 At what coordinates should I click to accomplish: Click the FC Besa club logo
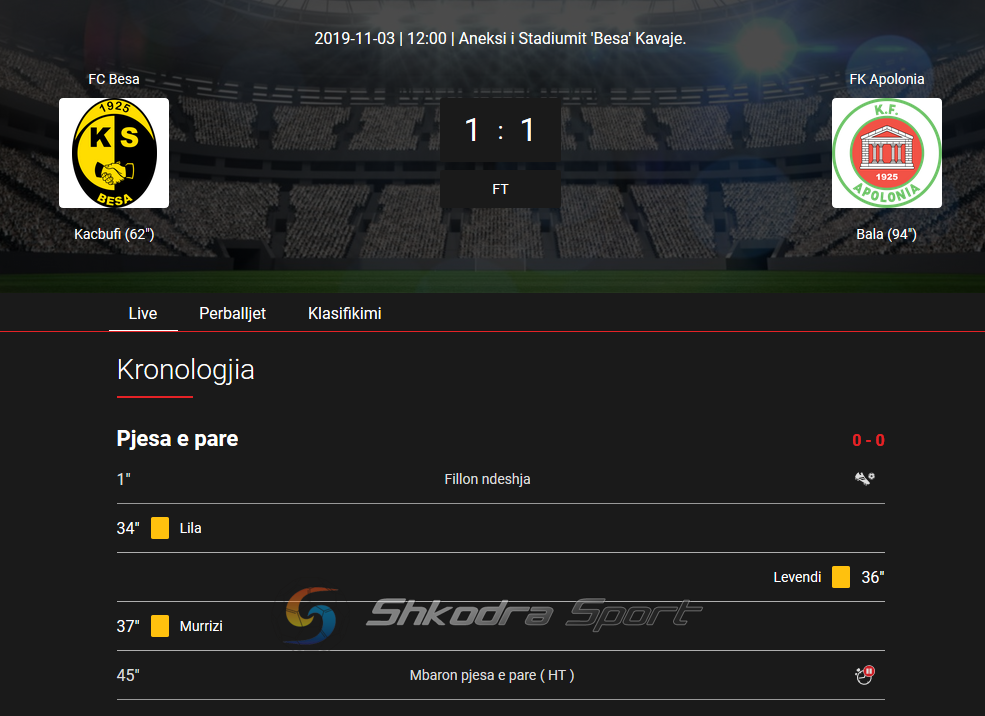(114, 153)
